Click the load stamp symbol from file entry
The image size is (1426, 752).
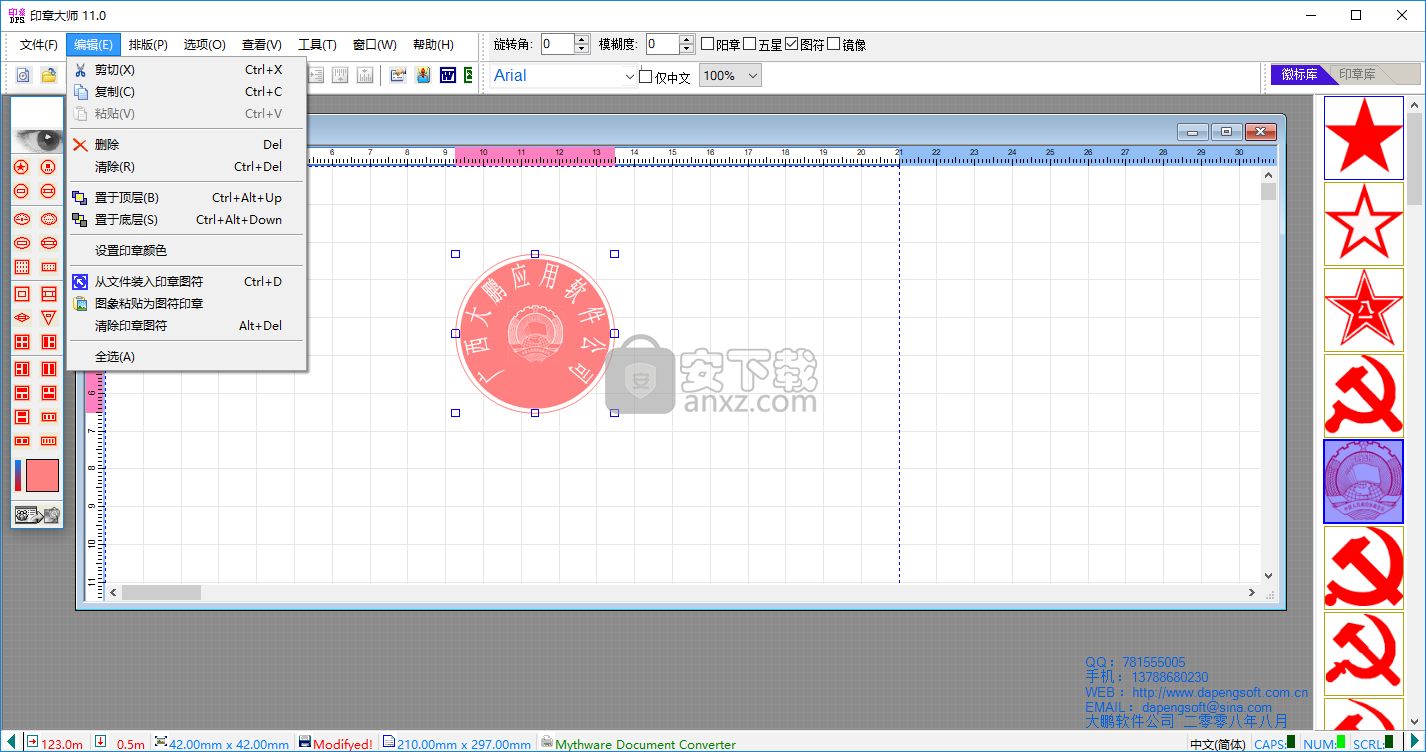tap(186, 282)
